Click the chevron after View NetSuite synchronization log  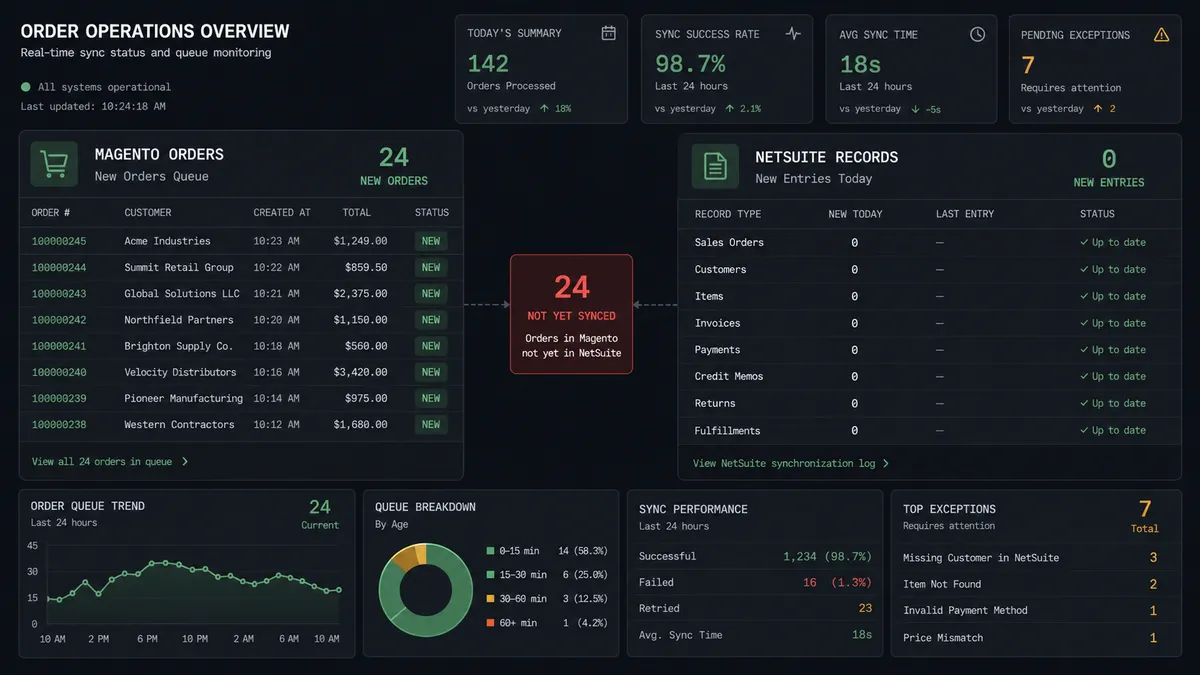coord(885,464)
